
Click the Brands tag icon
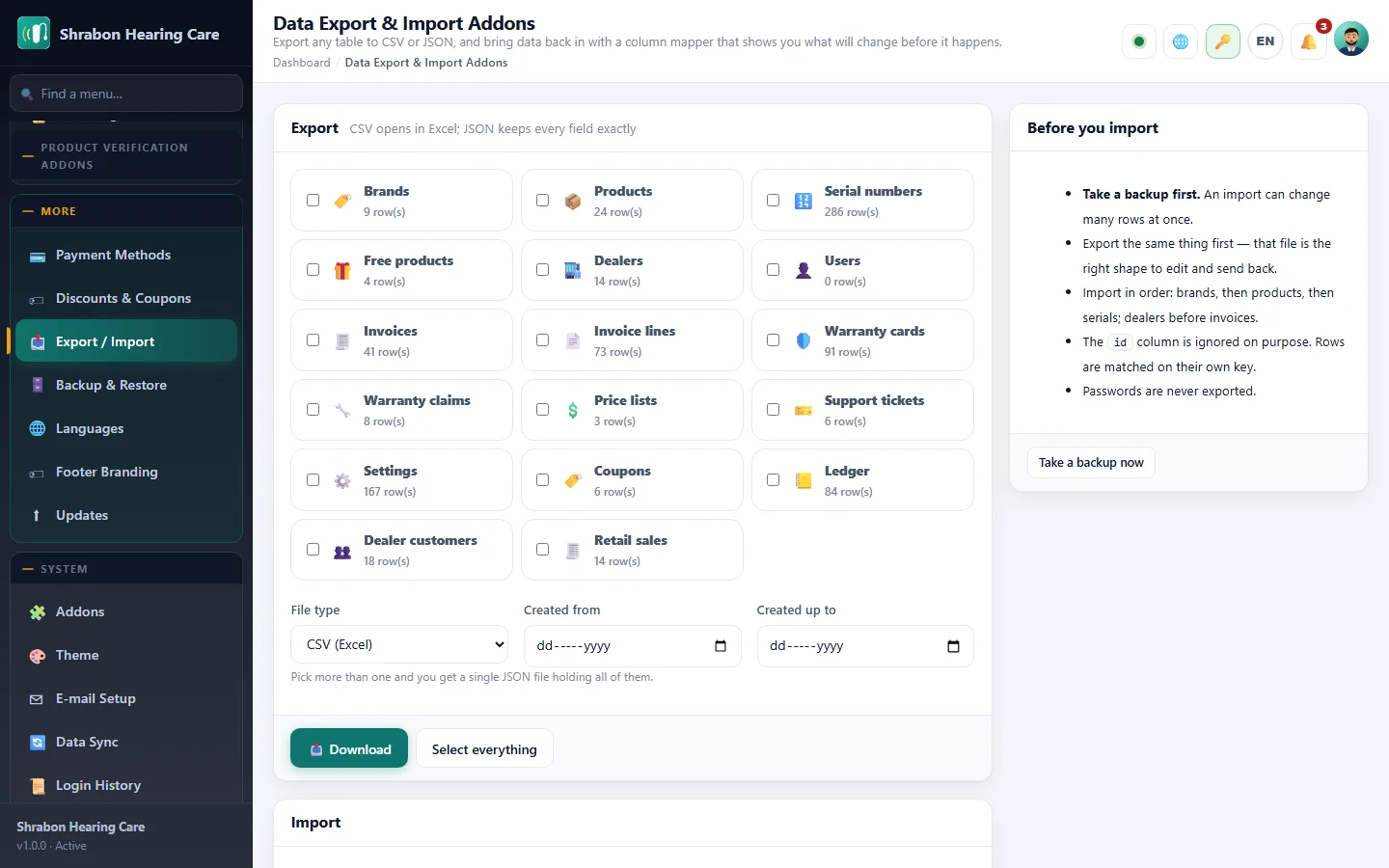point(342,202)
